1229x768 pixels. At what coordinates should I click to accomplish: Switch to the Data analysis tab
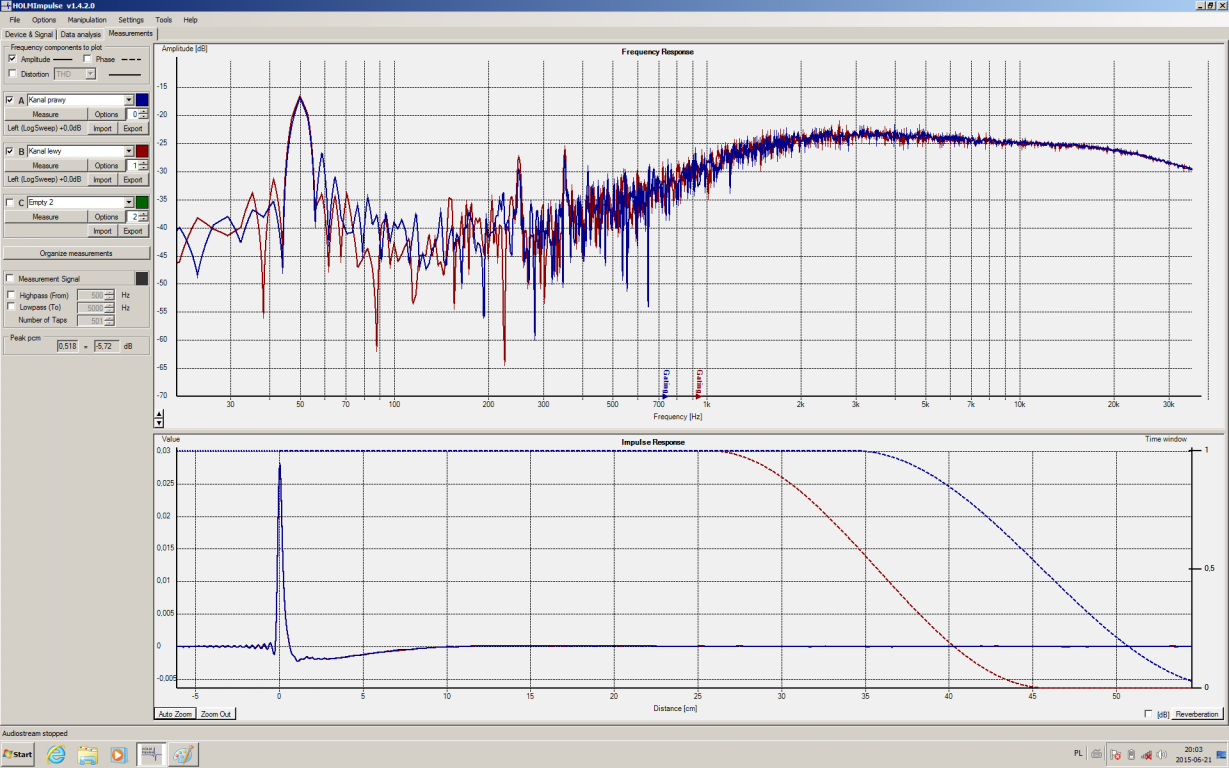point(81,34)
